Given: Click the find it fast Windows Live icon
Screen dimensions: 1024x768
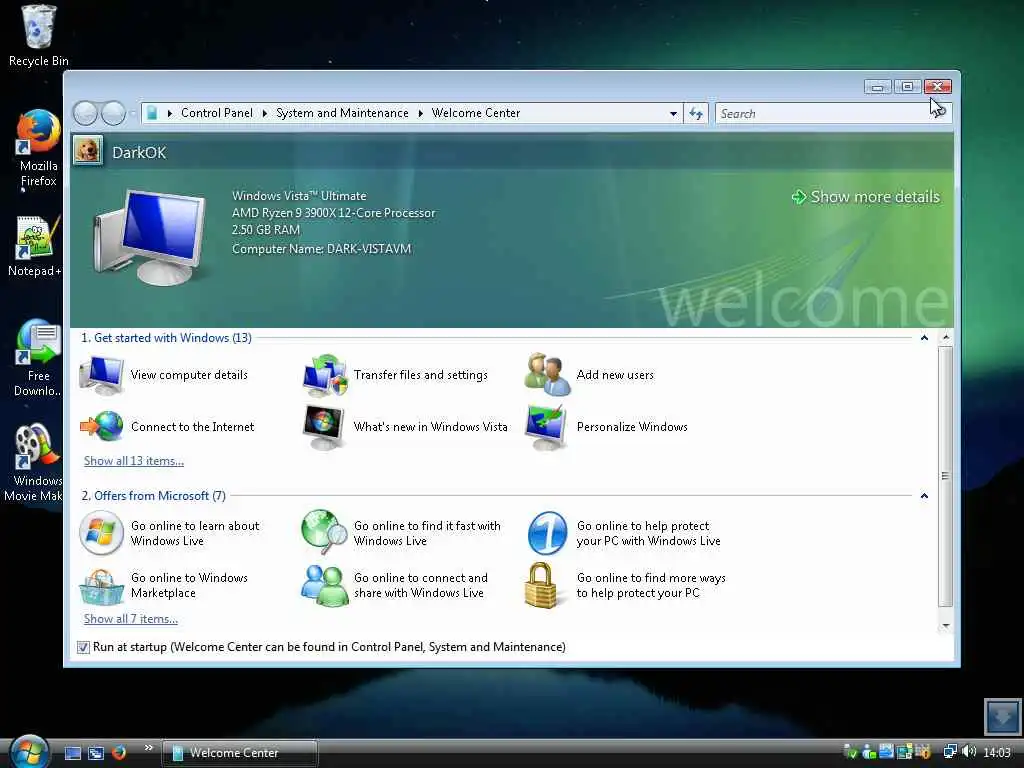Looking at the screenshot, I should [x=325, y=532].
